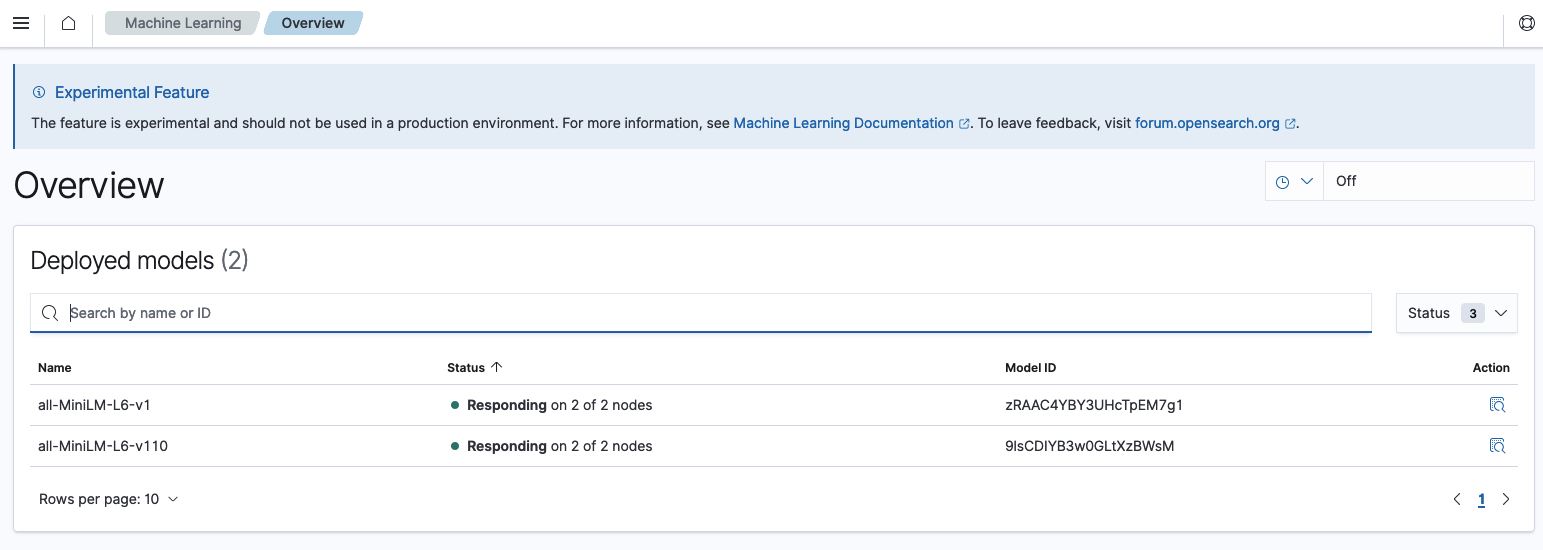Viewport: 1543px width, 550px height.
Task: Select the Overview breadcrumb
Action: coord(313,23)
